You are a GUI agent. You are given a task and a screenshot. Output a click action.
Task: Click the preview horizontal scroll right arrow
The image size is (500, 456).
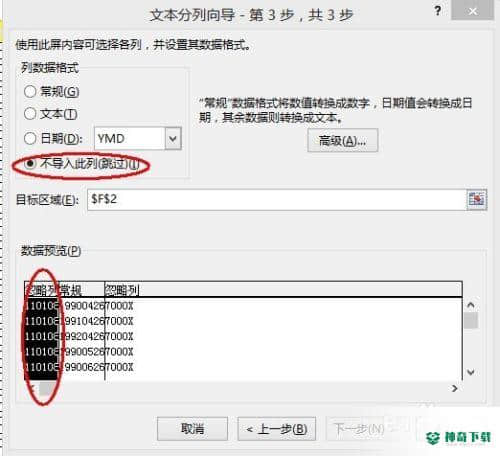tap(454, 388)
